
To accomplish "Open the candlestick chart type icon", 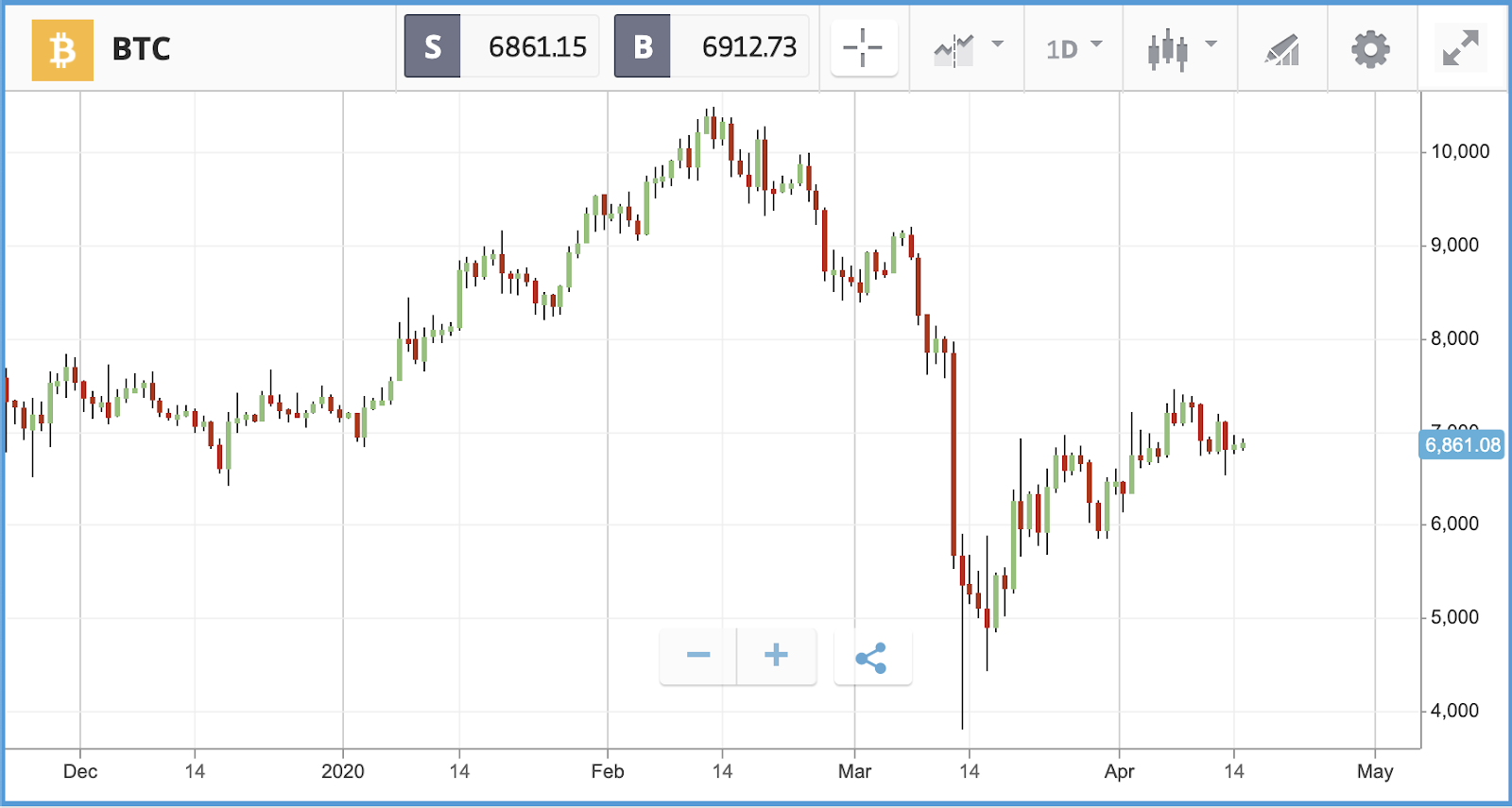I will click(x=1168, y=49).
